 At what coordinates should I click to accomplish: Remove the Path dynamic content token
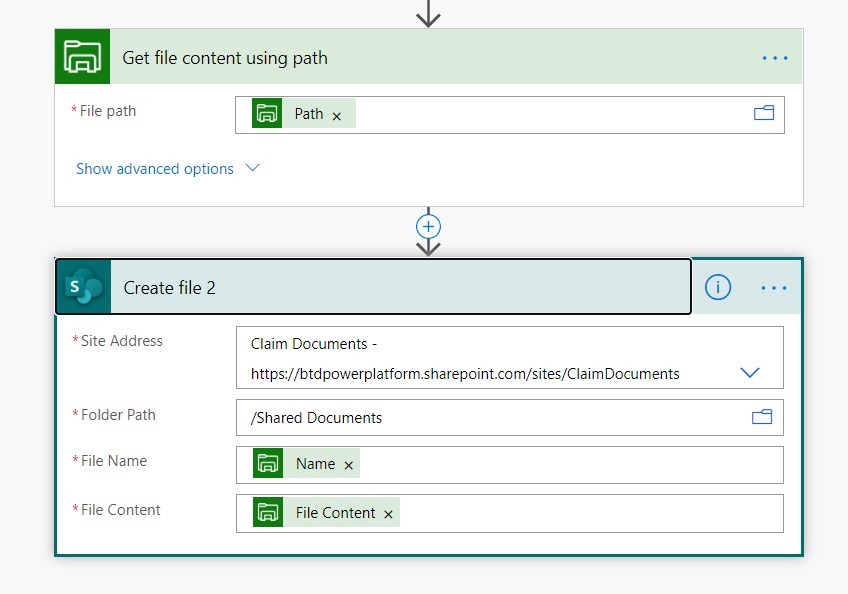pos(337,116)
